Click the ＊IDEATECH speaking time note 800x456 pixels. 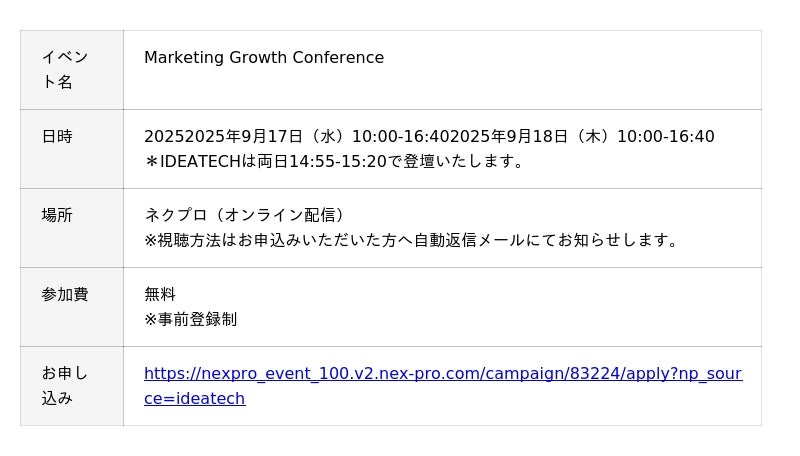coord(335,162)
